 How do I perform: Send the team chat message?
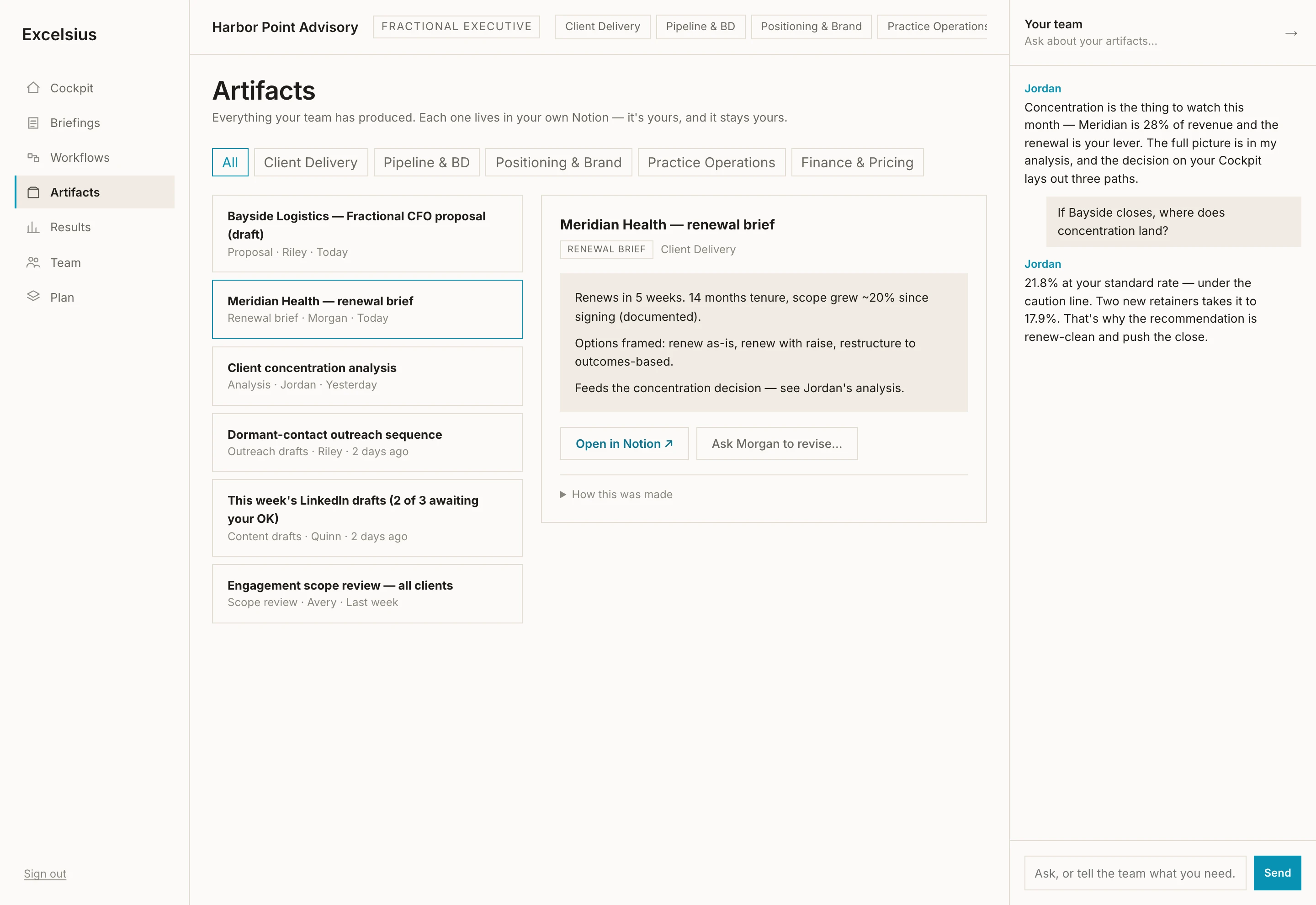pyautogui.click(x=1277, y=873)
